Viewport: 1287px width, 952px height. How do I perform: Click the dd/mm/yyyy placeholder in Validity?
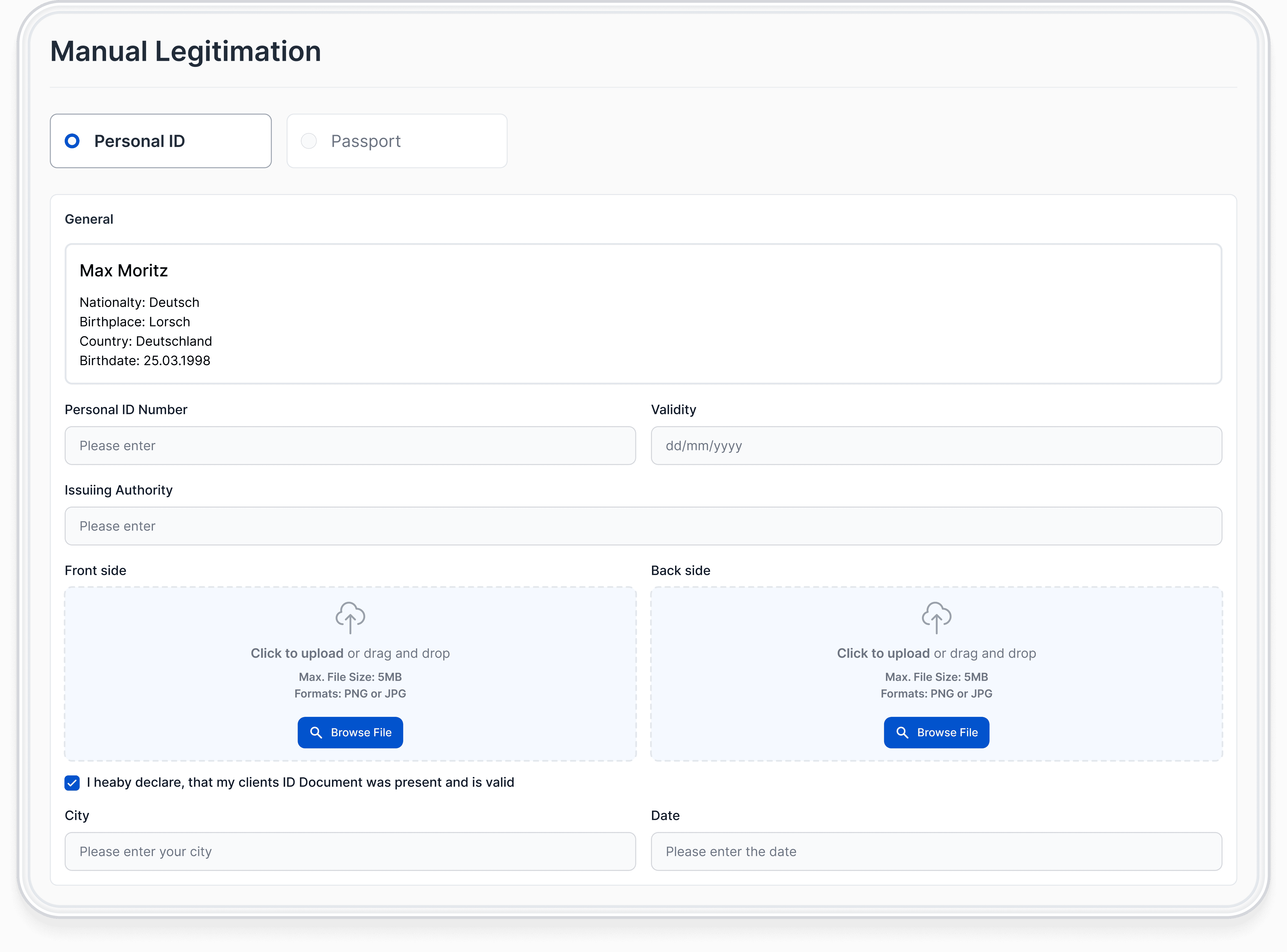[704, 445]
